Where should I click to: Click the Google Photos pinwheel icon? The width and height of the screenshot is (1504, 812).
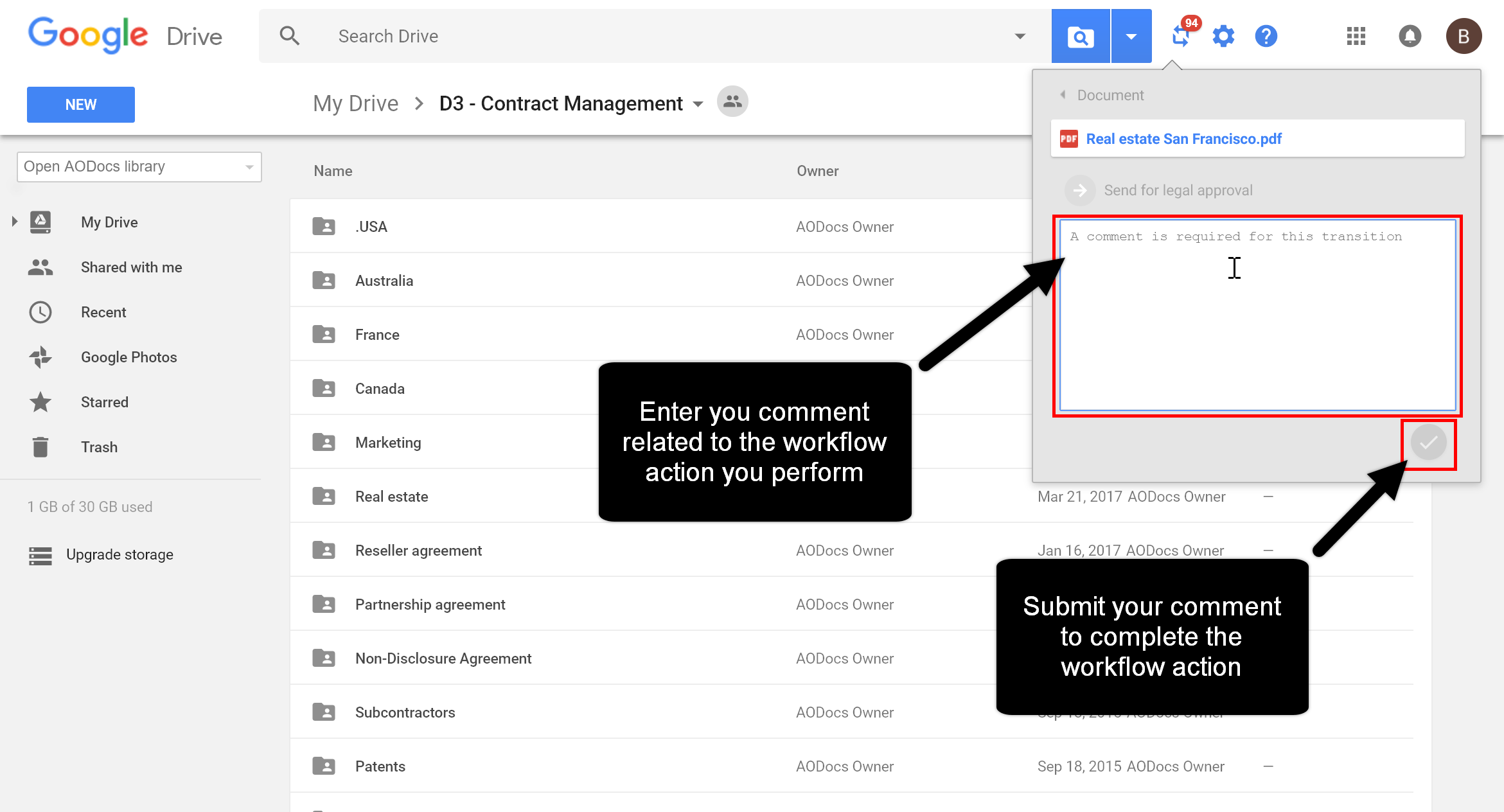pyautogui.click(x=40, y=357)
